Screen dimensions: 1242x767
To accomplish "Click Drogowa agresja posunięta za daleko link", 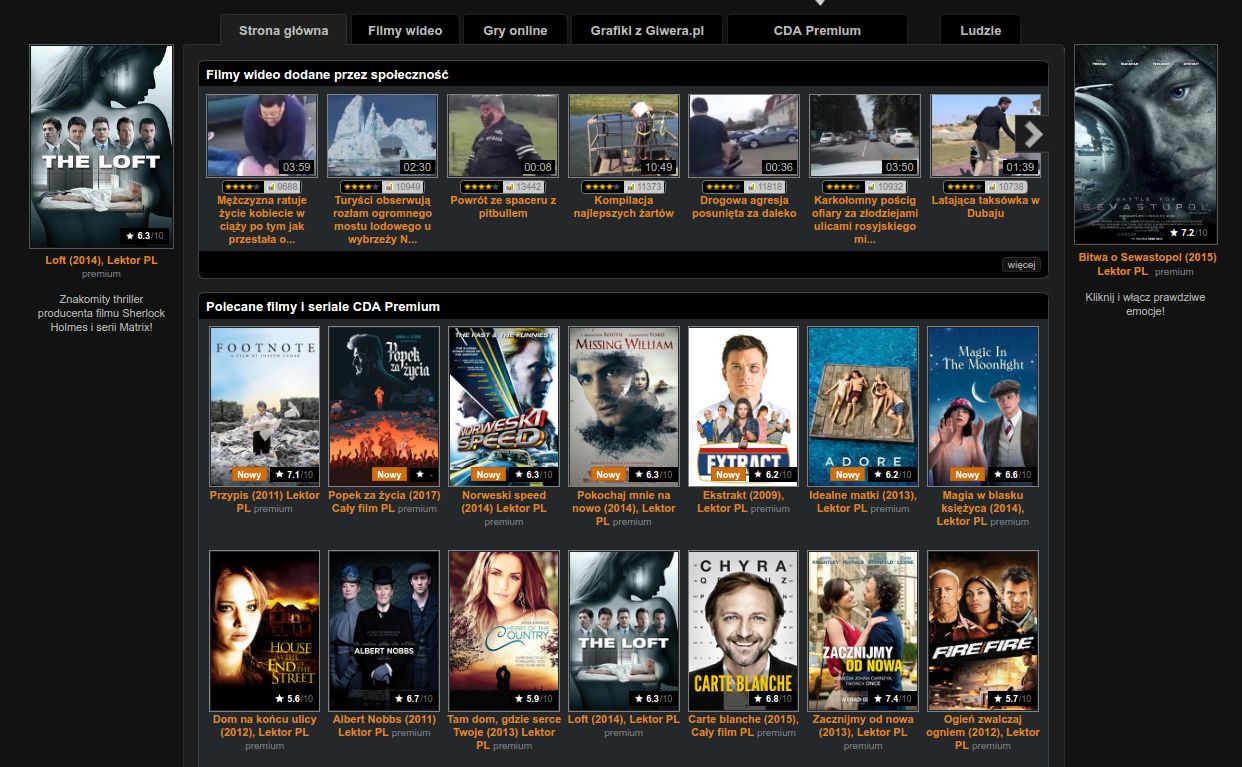I will point(744,207).
